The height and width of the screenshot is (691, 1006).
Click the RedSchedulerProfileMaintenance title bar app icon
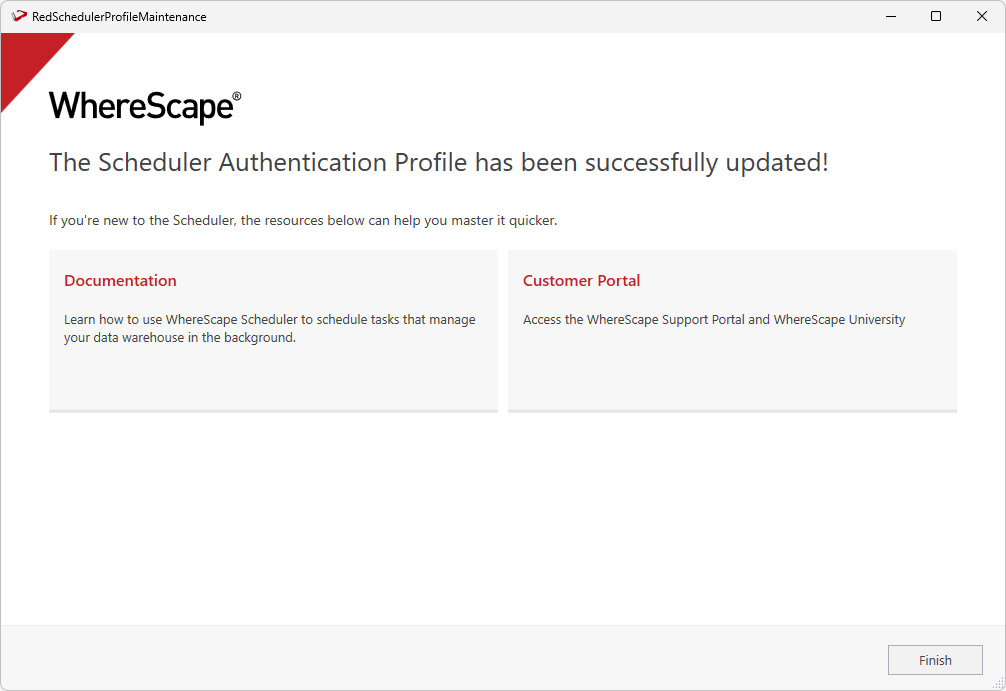[x=19, y=16]
